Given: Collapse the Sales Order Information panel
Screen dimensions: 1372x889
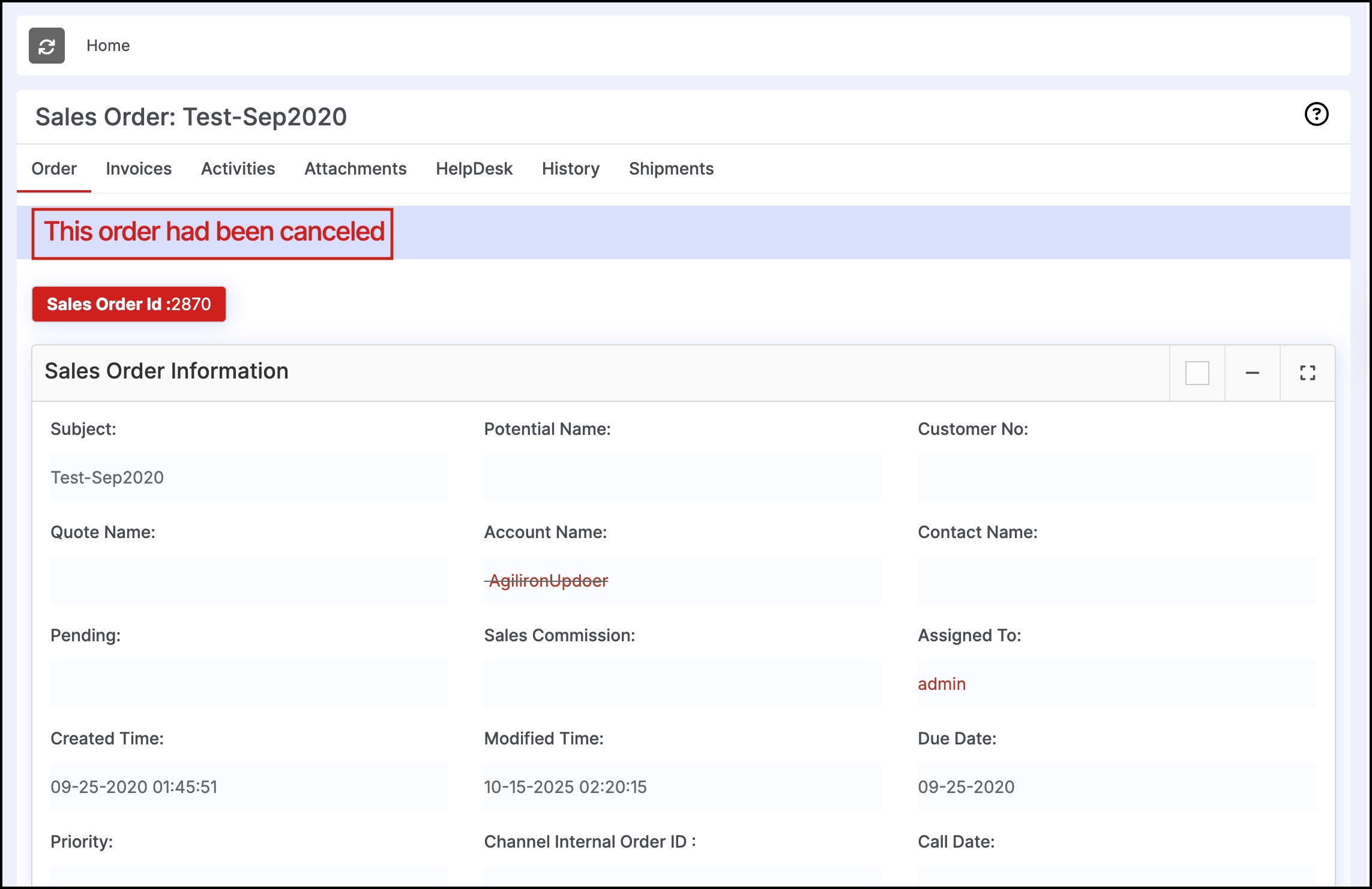Looking at the screenshot, I should (x=1252, y=373).
